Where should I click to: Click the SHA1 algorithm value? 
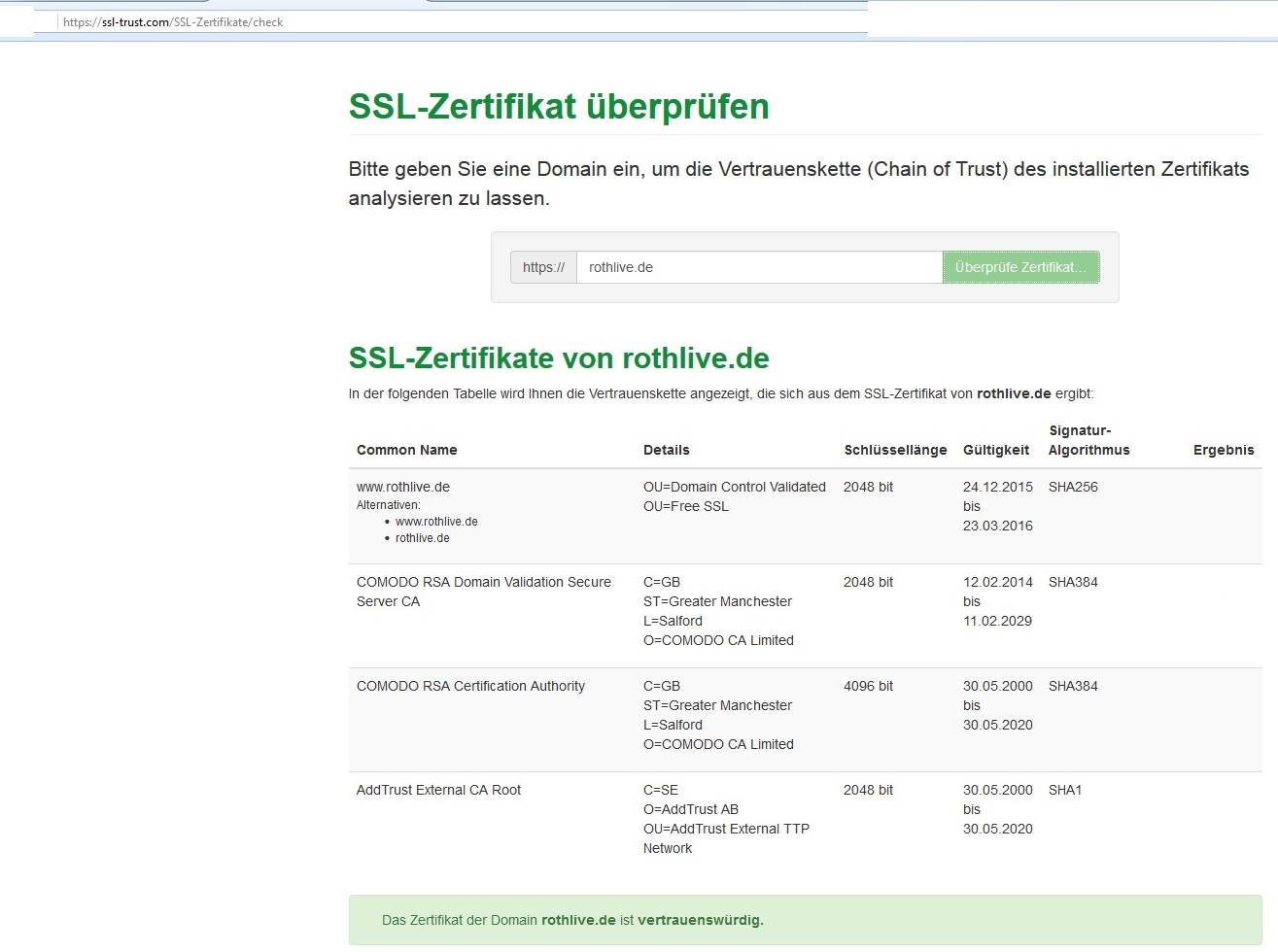(x=1065, y=790)
